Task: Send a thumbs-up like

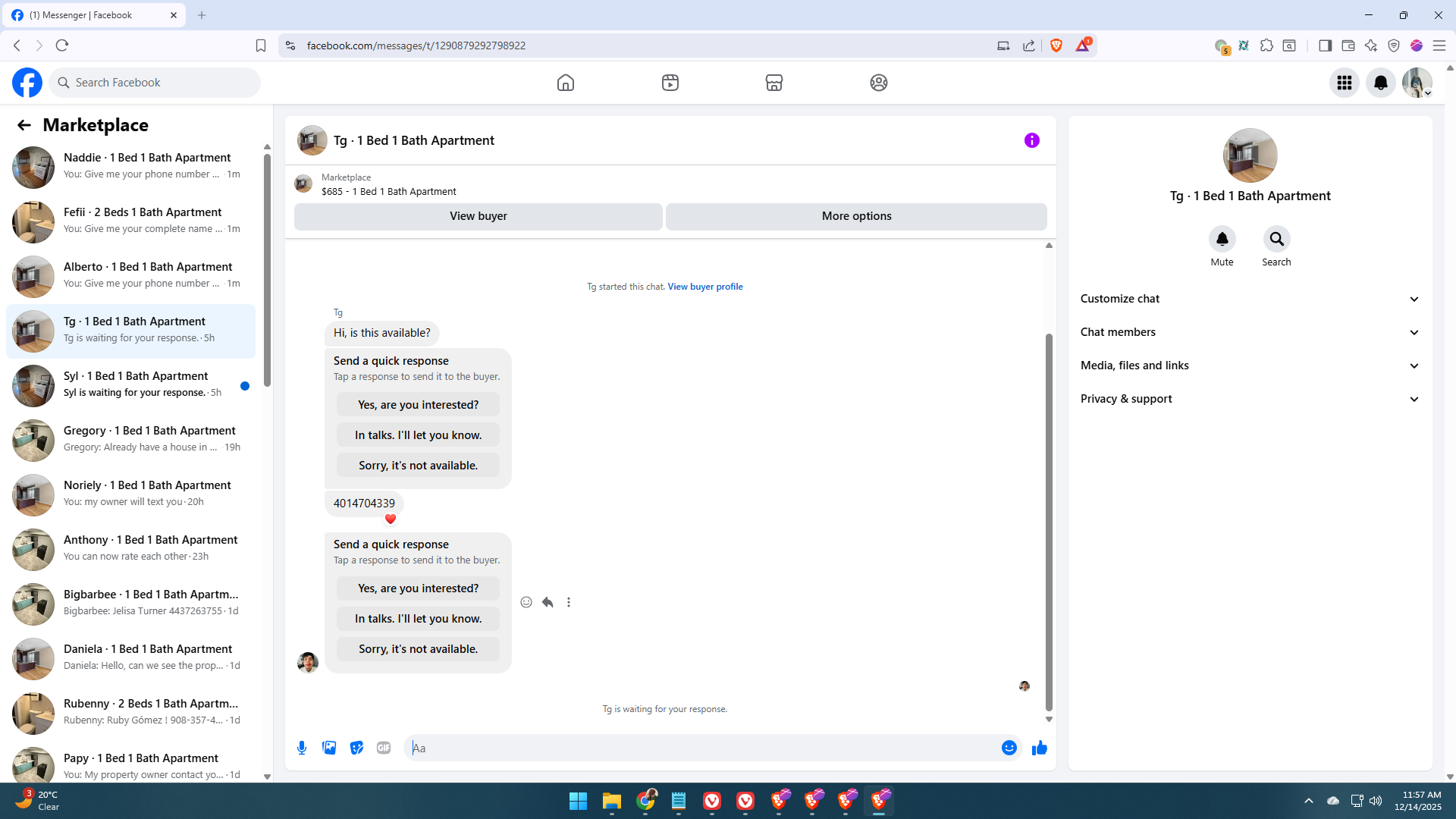Action: [1039, 748]
